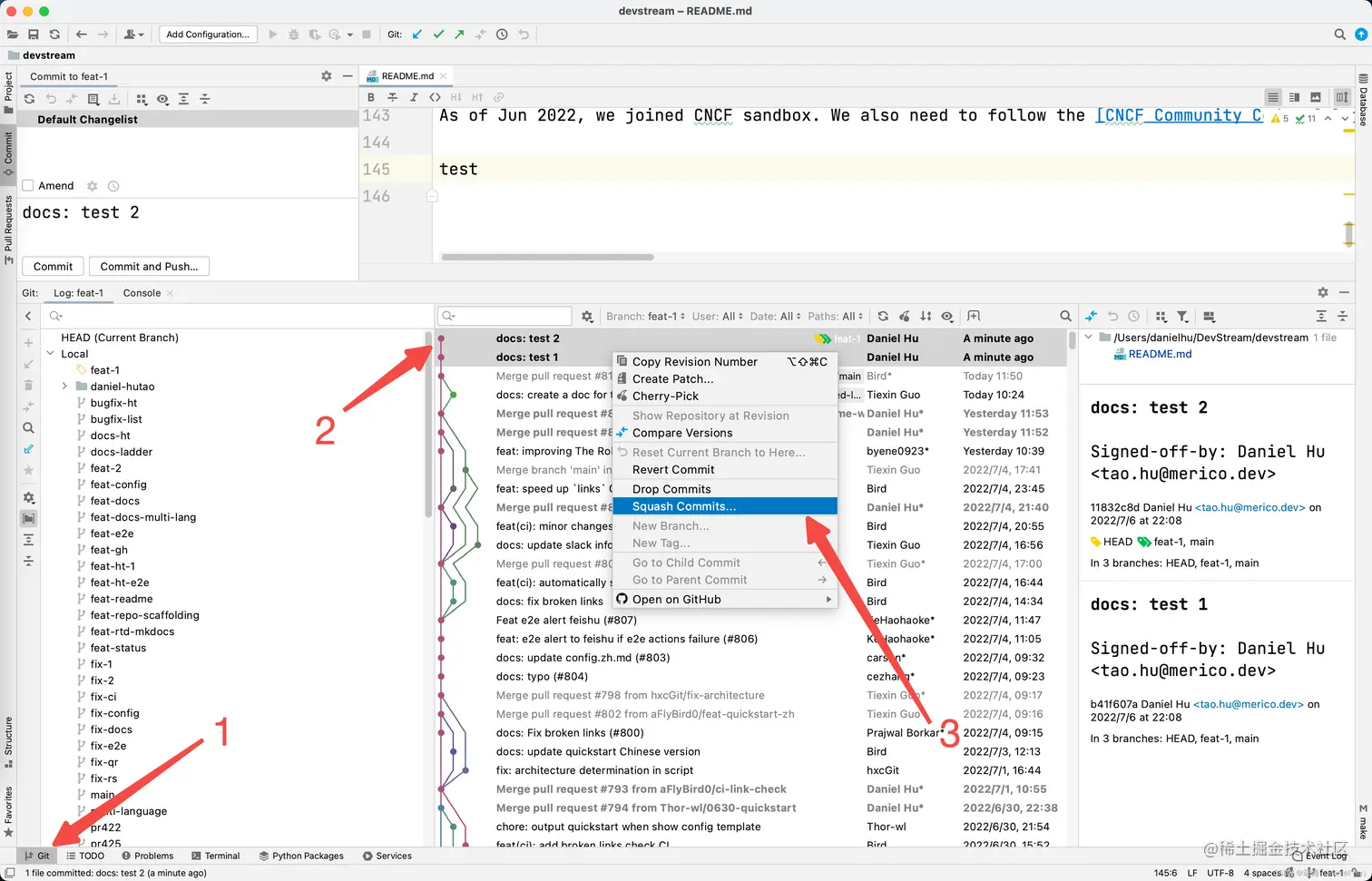The width and height of the screenshot is (1372, 881).
Task: Open the Branch: feat-1 filter dropdown
Action: tap(646, 317)
